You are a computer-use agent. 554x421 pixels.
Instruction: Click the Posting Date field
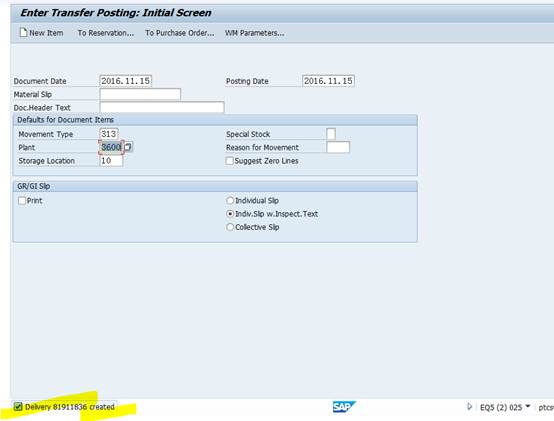pos(328,81)
